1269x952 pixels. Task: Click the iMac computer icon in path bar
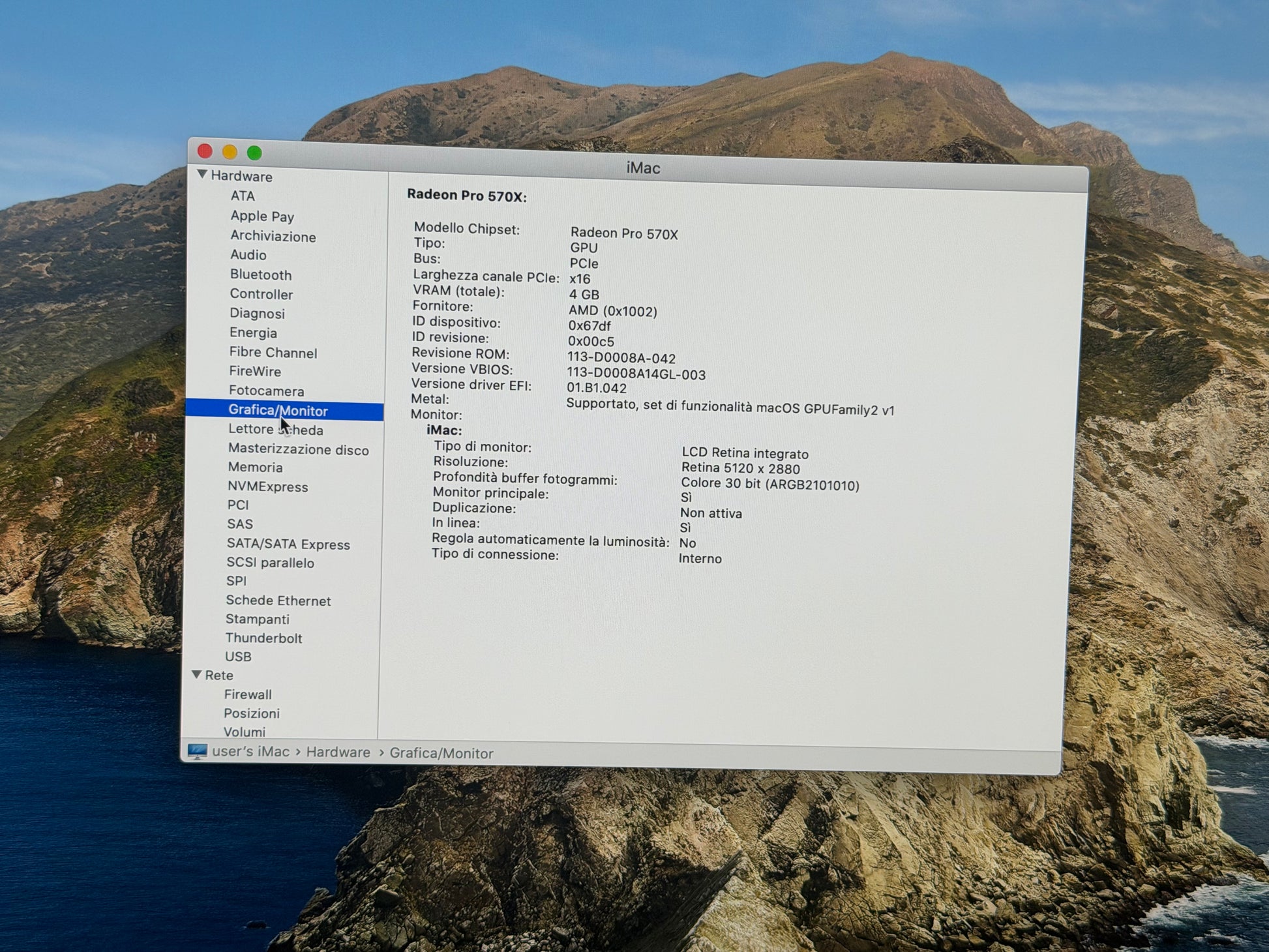coord(197,752)
